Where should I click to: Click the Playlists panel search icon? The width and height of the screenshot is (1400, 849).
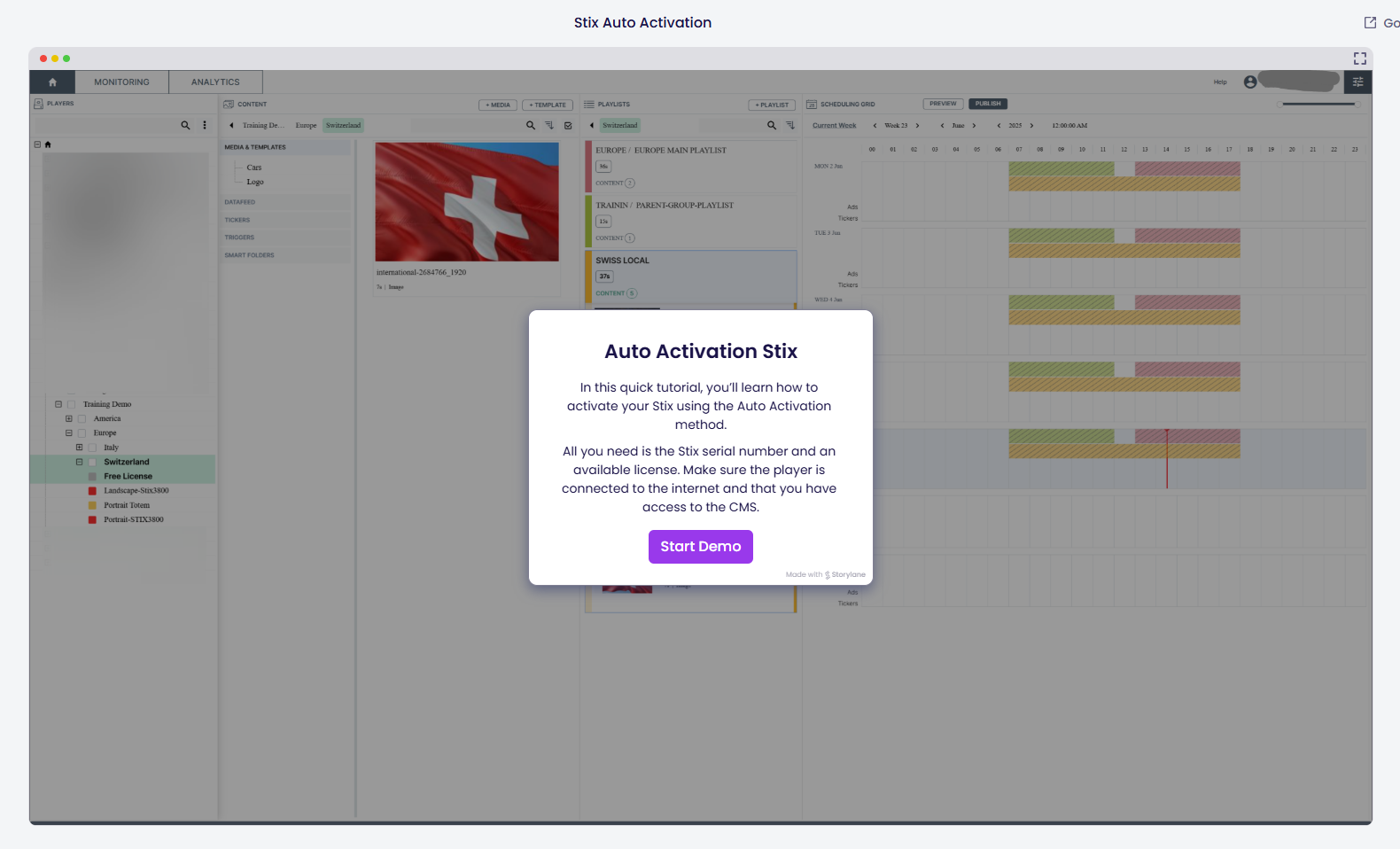click(772, 126)
